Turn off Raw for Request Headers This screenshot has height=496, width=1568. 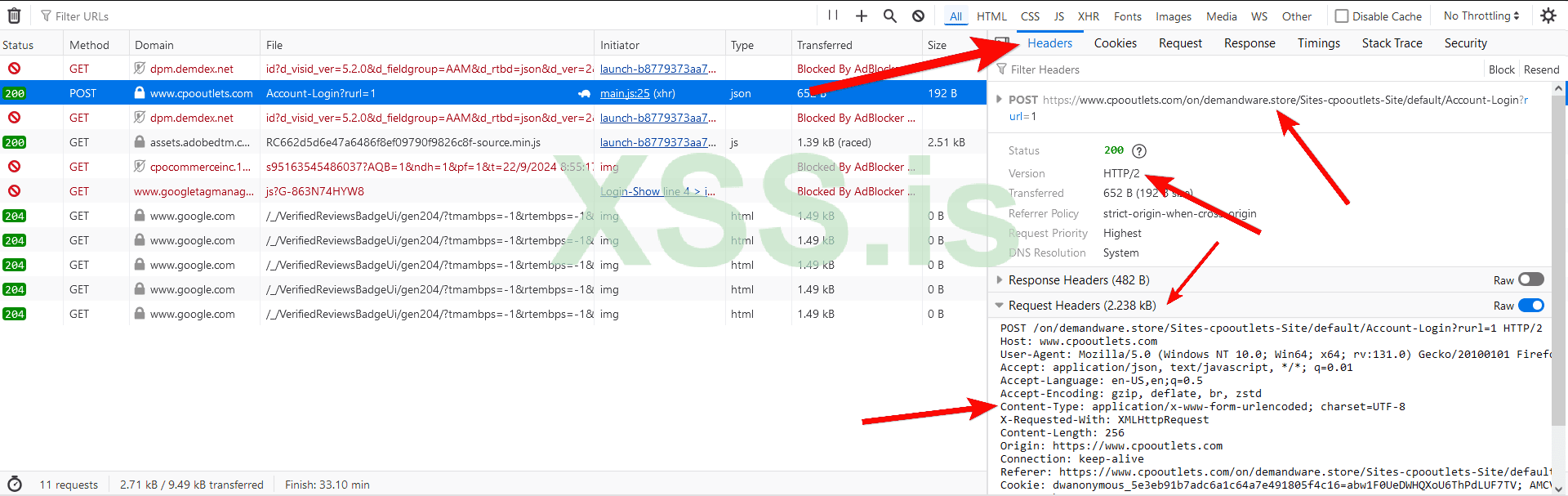click(1530, 306)
